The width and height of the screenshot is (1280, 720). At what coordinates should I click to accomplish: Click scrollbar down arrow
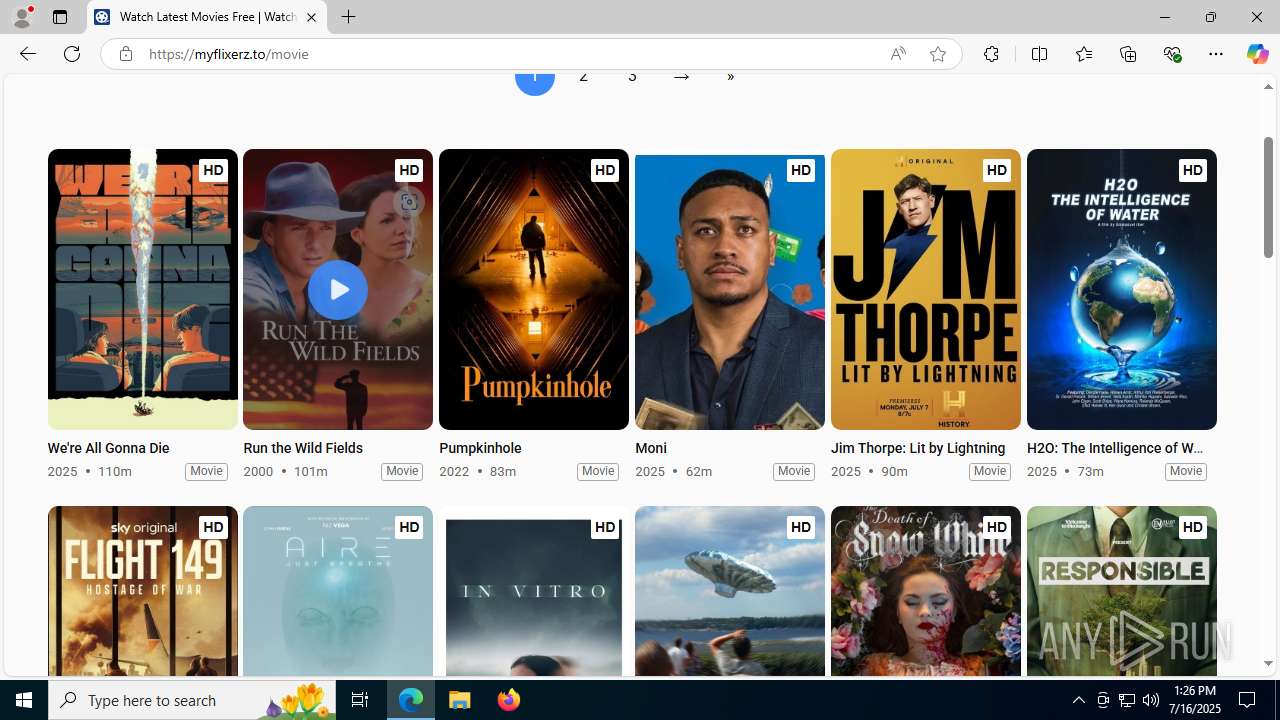tap(1268, 663)
